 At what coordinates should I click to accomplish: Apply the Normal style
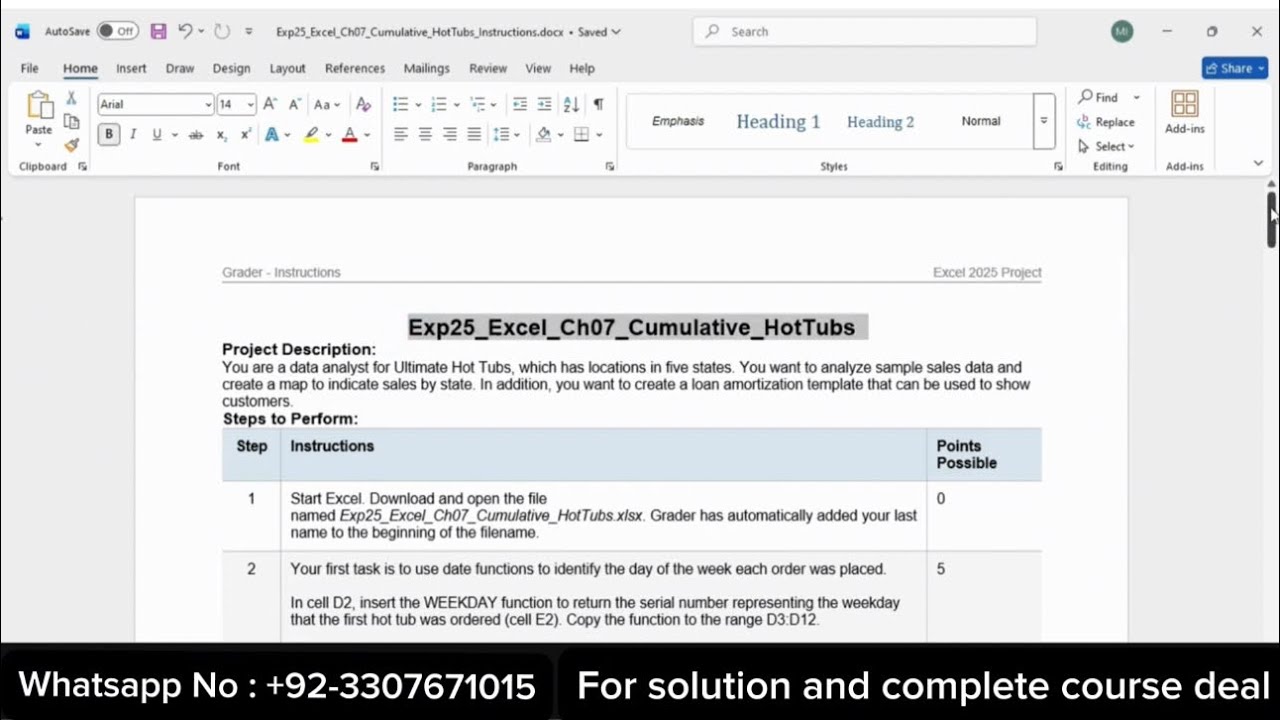pos(981,121)
